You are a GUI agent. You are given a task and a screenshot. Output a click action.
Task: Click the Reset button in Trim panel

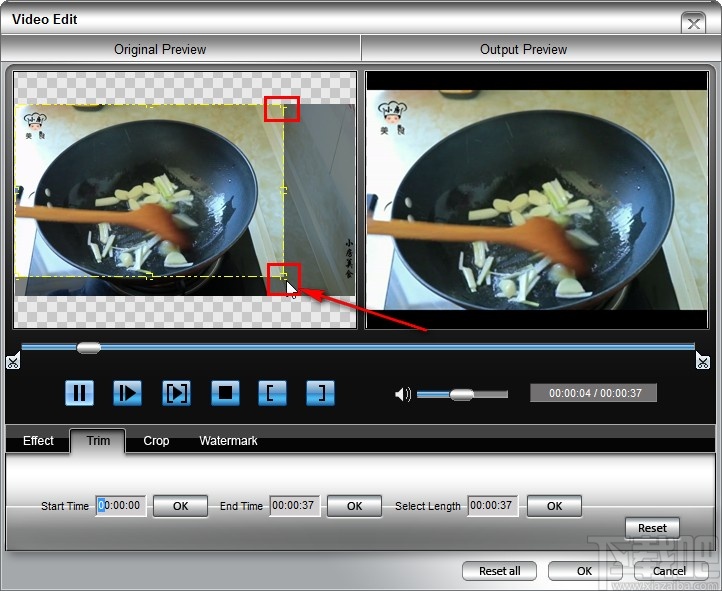point(652,528)
